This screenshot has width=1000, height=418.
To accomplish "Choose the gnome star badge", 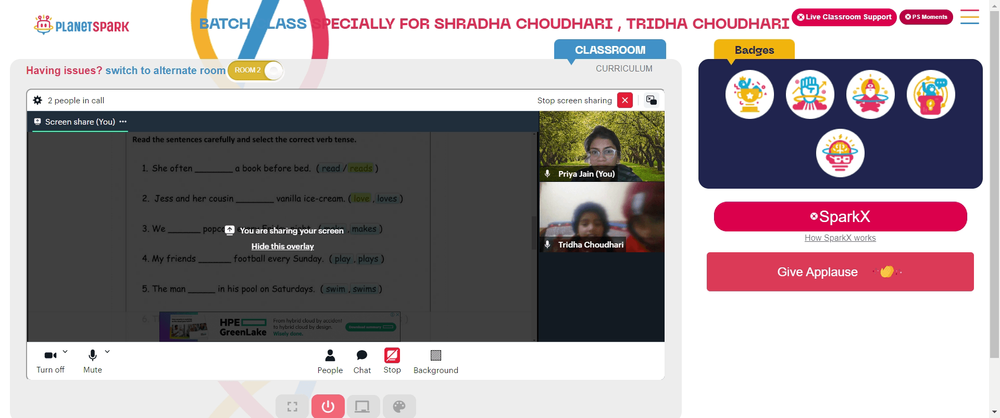I will [x=871, y=94].
